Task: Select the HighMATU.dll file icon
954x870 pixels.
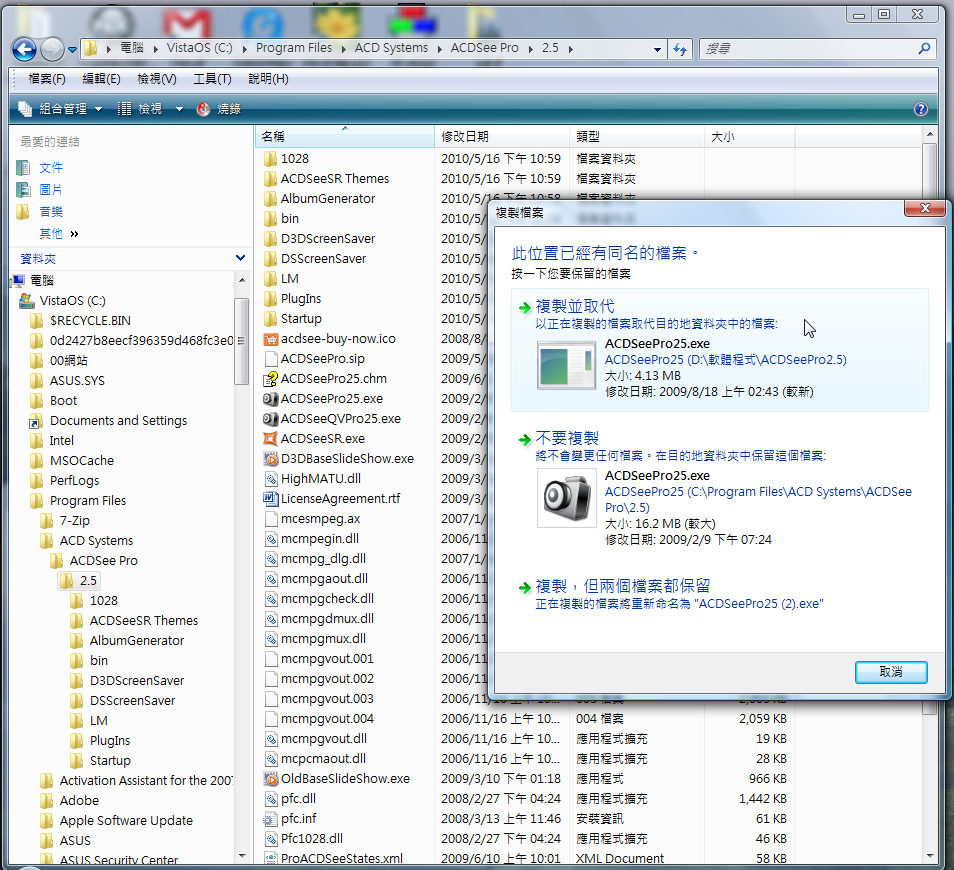Action: click(x=271, y=479)
